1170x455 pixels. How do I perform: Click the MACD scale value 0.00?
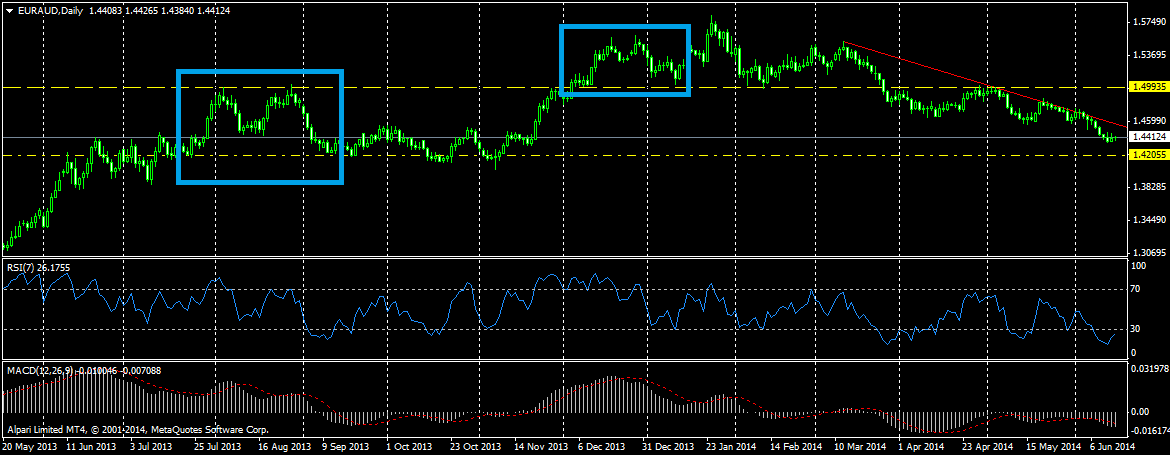(x=1141, y=412)
